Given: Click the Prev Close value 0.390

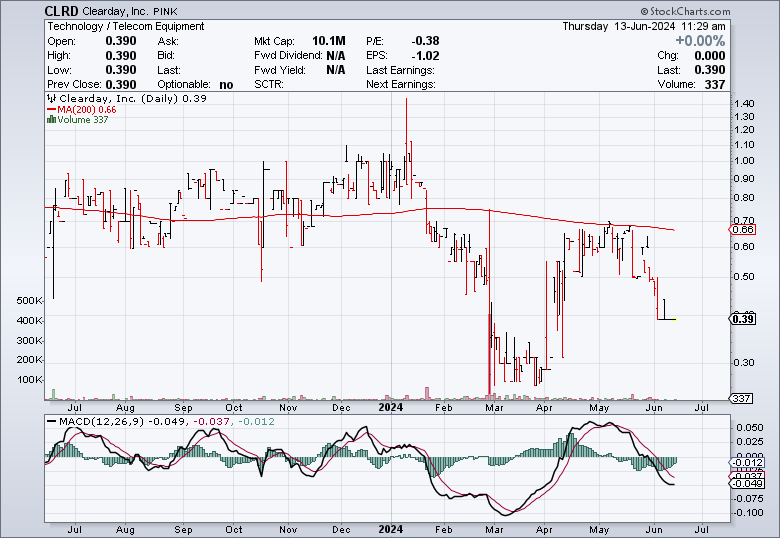Looking at the screenshot, I should pyautogui.click(x=121, y=85).
